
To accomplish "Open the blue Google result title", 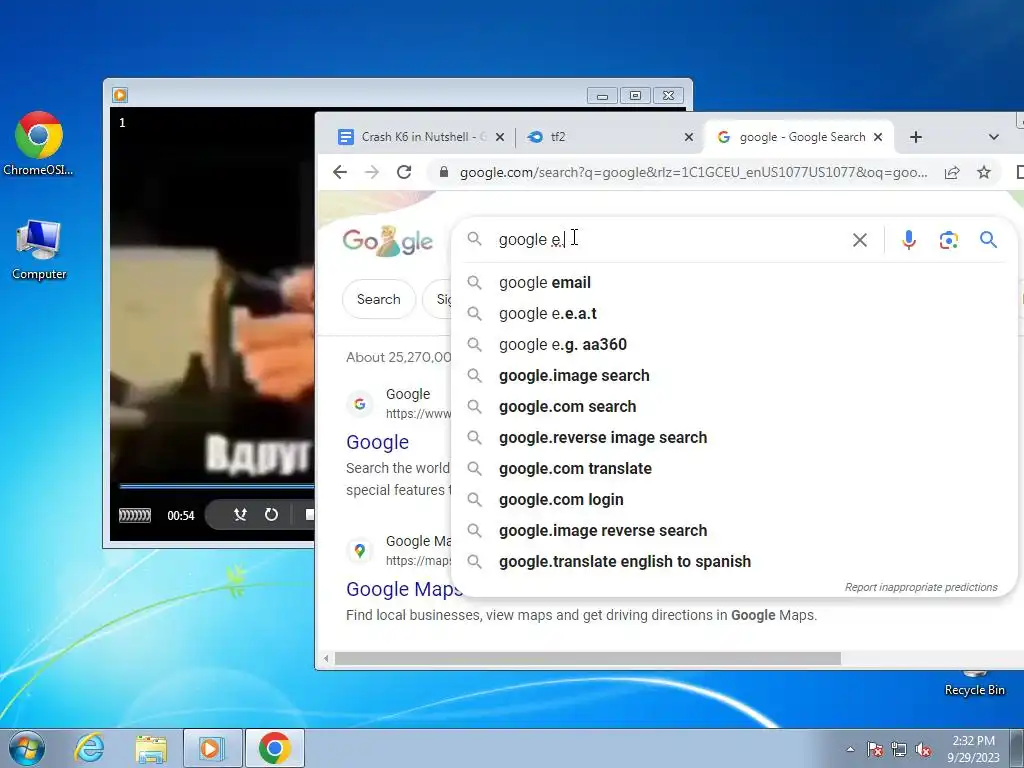I will click(x=377, y=442).
